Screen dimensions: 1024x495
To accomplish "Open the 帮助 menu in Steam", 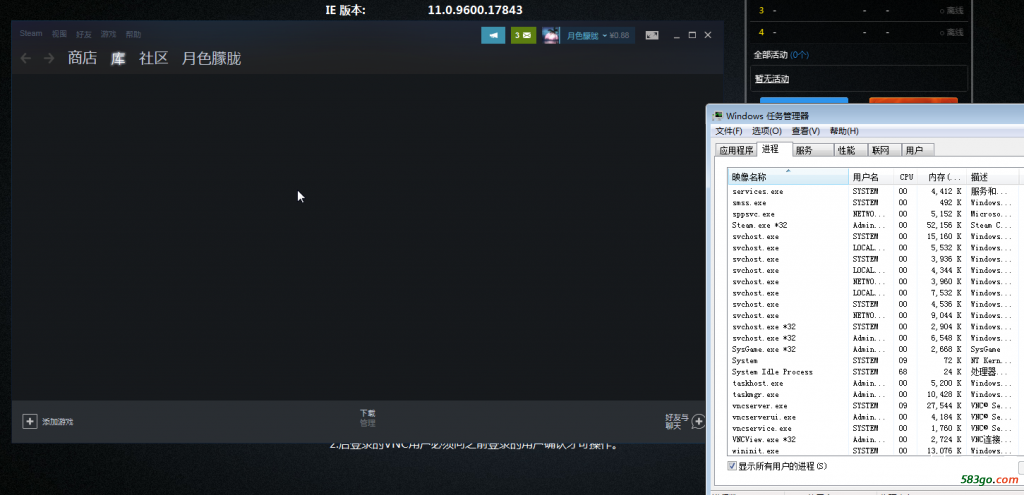I will pyautogui.click(x=133, y=34).
